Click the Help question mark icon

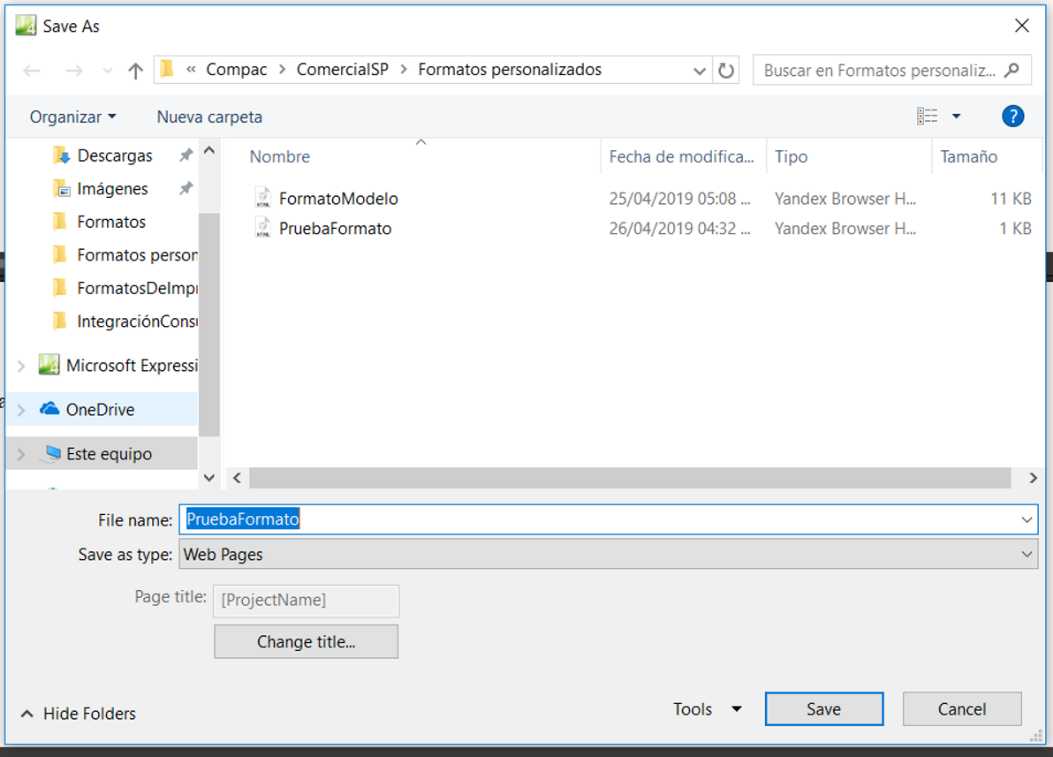[1013, 116]
